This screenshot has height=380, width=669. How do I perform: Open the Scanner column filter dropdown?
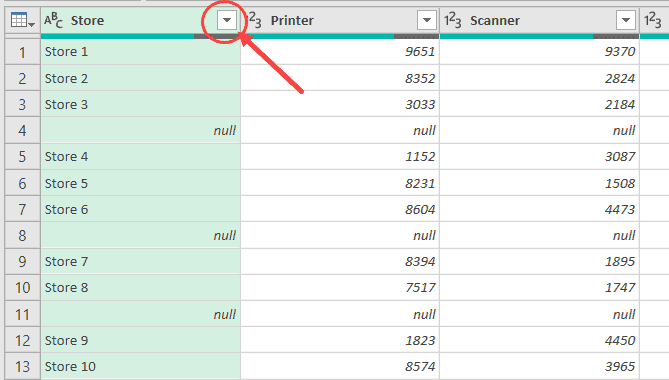pyautogui.click(x=626, y=20)
